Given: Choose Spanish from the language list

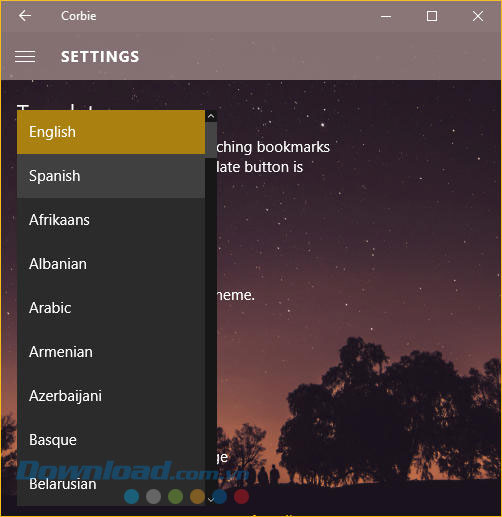Looking at the screenshot, I should (111, 176).
